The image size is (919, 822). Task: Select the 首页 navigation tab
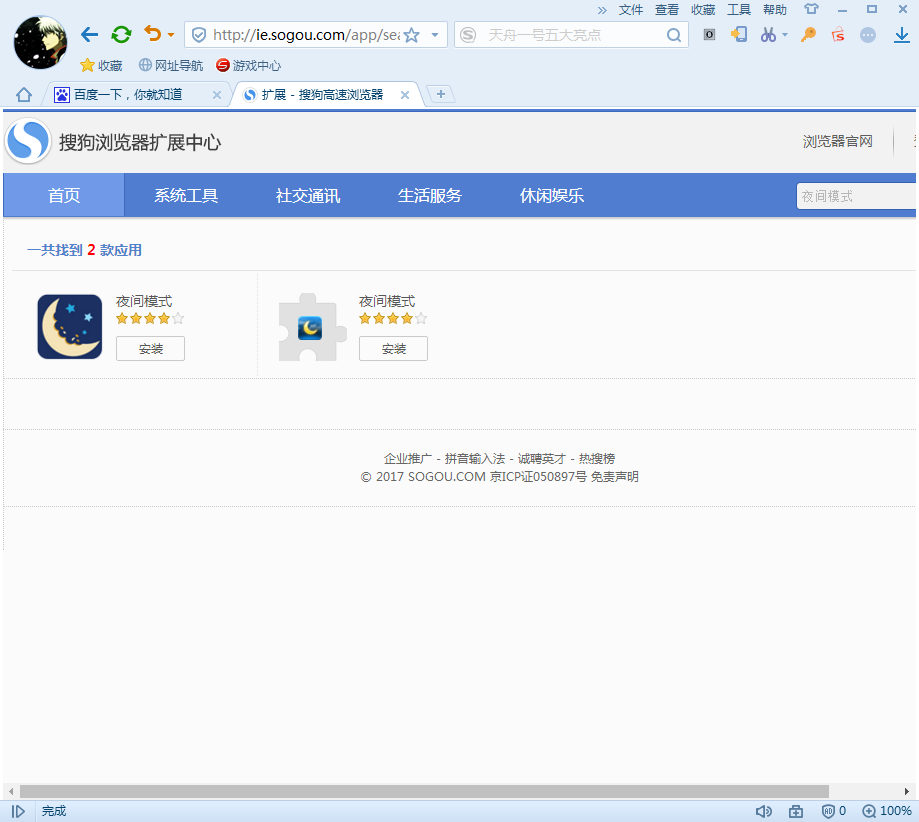[64, 195]
